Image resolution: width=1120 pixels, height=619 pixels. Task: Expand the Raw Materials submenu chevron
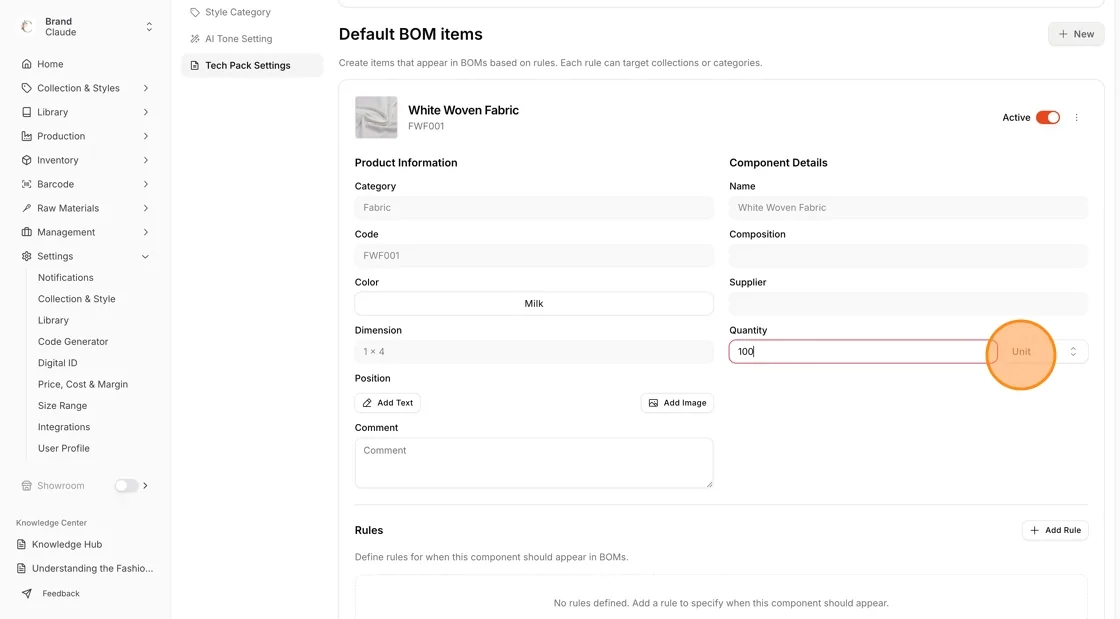[146, 208]
